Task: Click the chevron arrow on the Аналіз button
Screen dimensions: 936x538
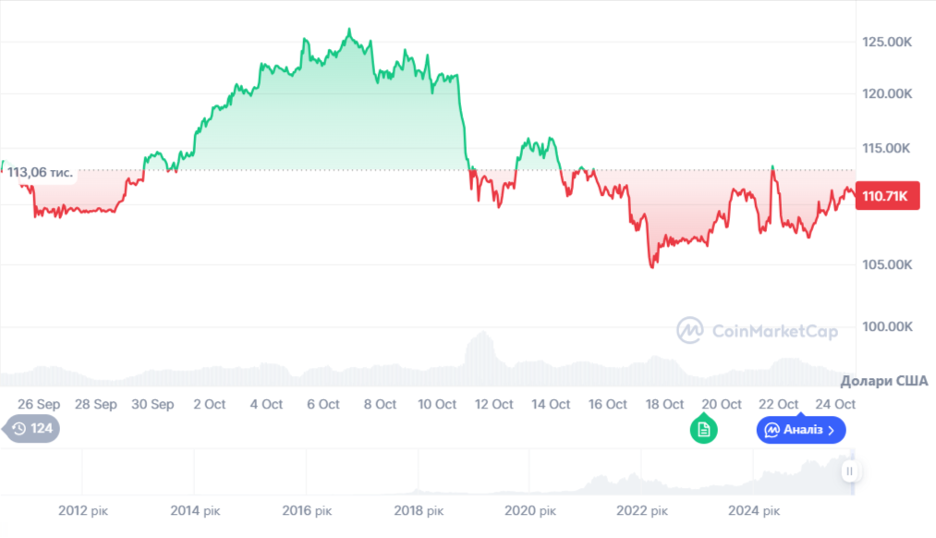Action: click(x=832, y=430)
